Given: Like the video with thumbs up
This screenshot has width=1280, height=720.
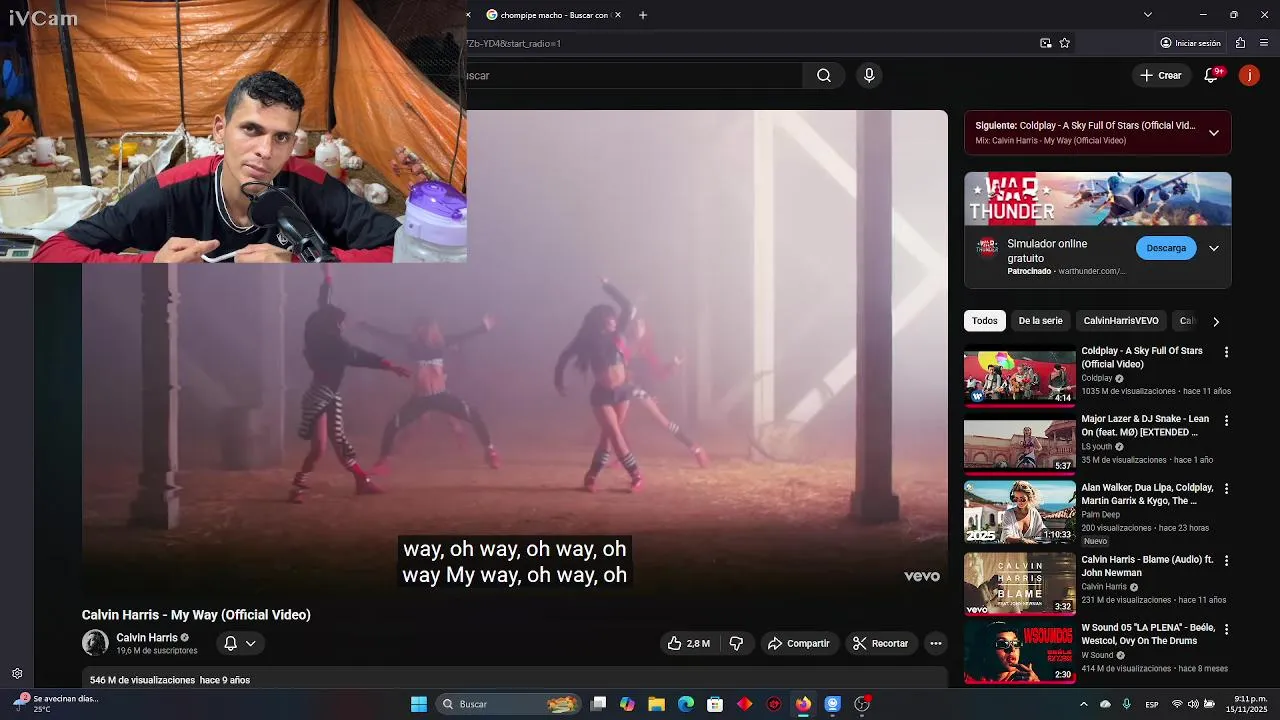Looking at the screenshot, I should click(x=690, y=643).
